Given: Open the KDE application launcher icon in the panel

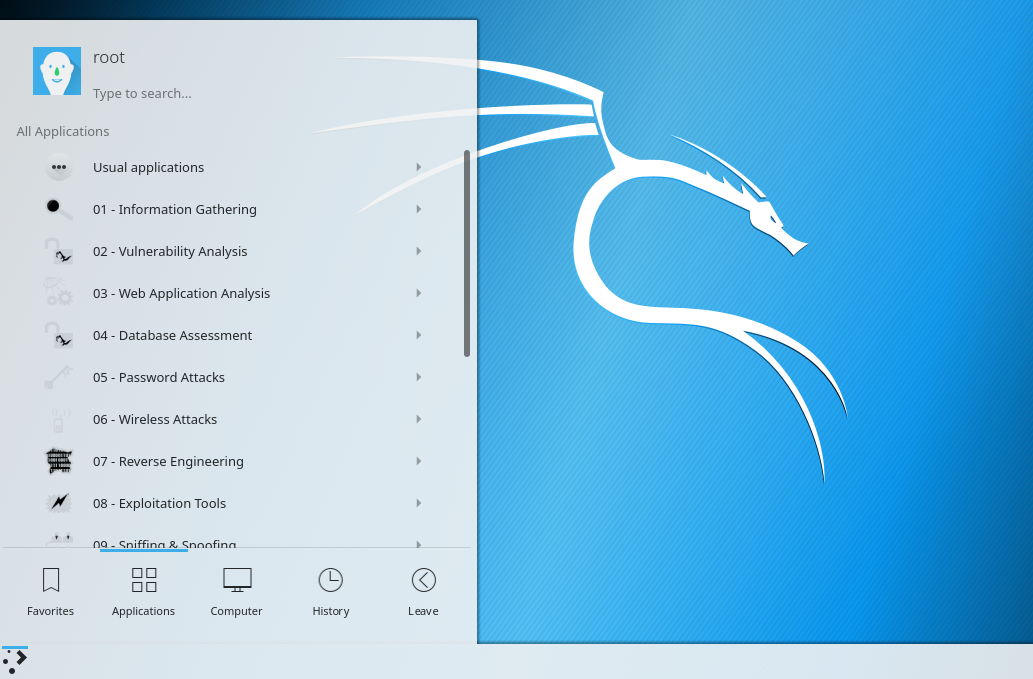Looking at the screenshot, I should tap(14, 661).
